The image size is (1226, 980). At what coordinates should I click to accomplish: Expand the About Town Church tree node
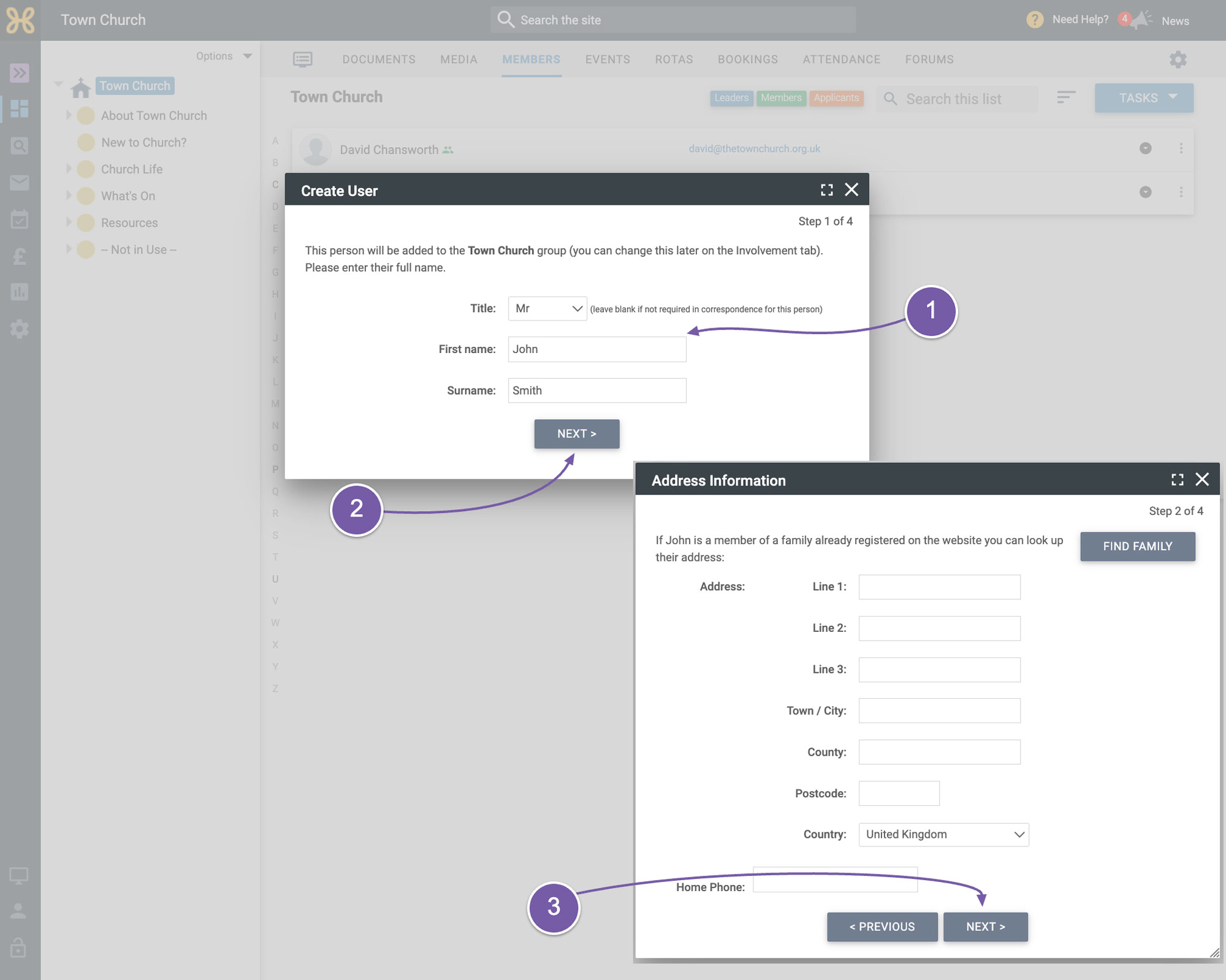point(69,115)
